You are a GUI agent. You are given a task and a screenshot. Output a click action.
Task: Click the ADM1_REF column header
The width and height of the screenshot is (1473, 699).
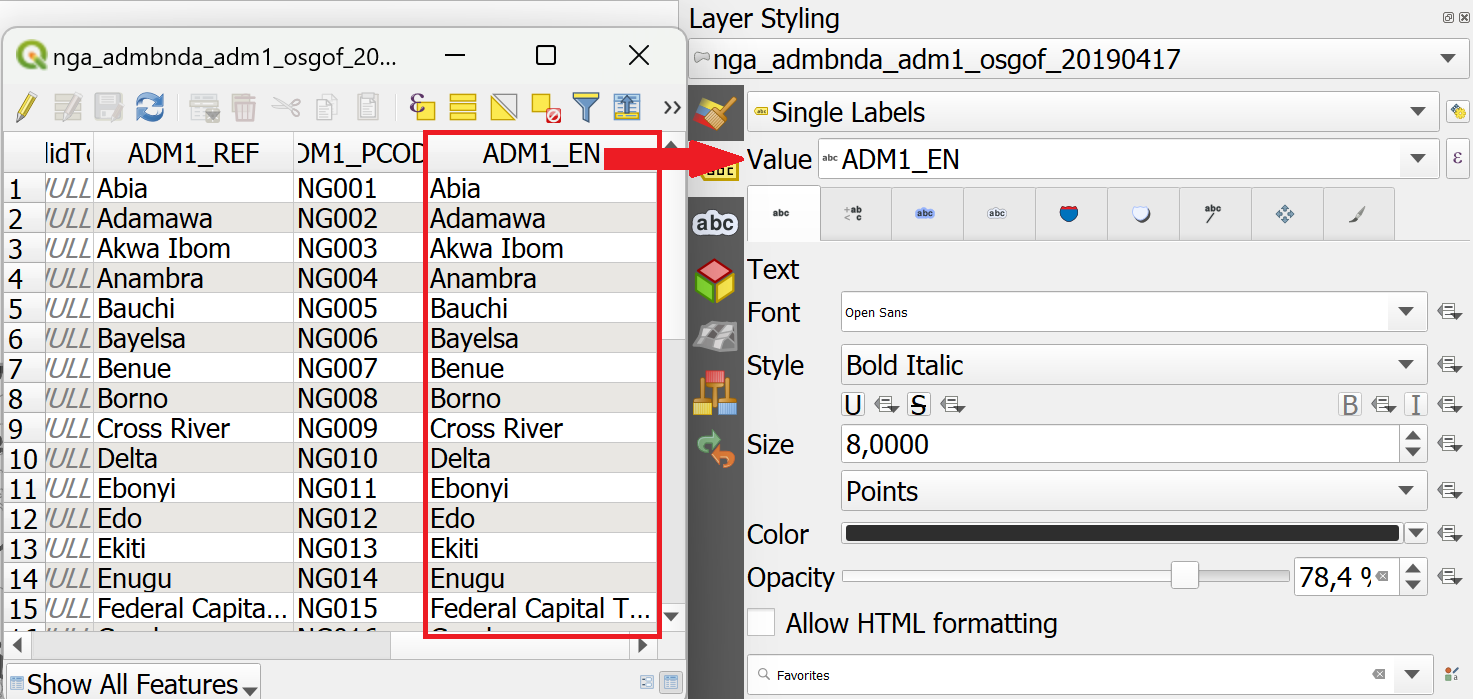click(193, 153)
